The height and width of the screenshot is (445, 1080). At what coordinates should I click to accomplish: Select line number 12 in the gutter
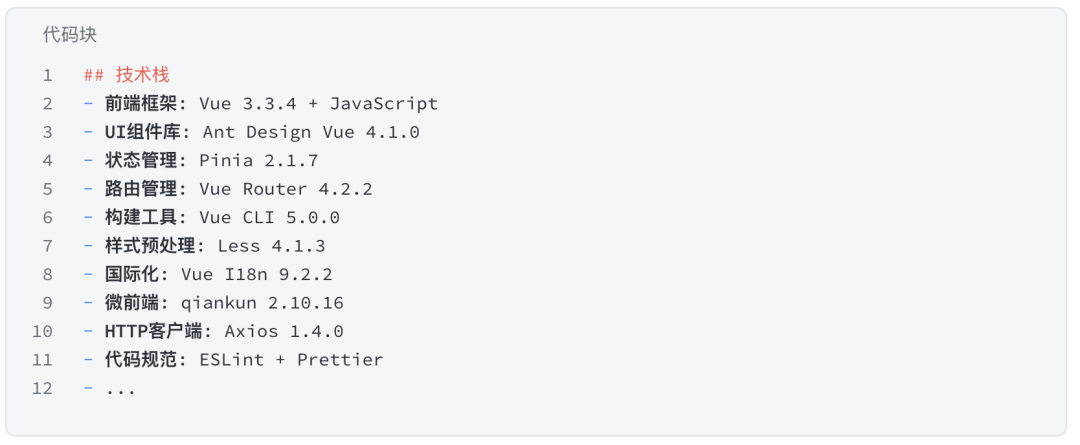42,388
